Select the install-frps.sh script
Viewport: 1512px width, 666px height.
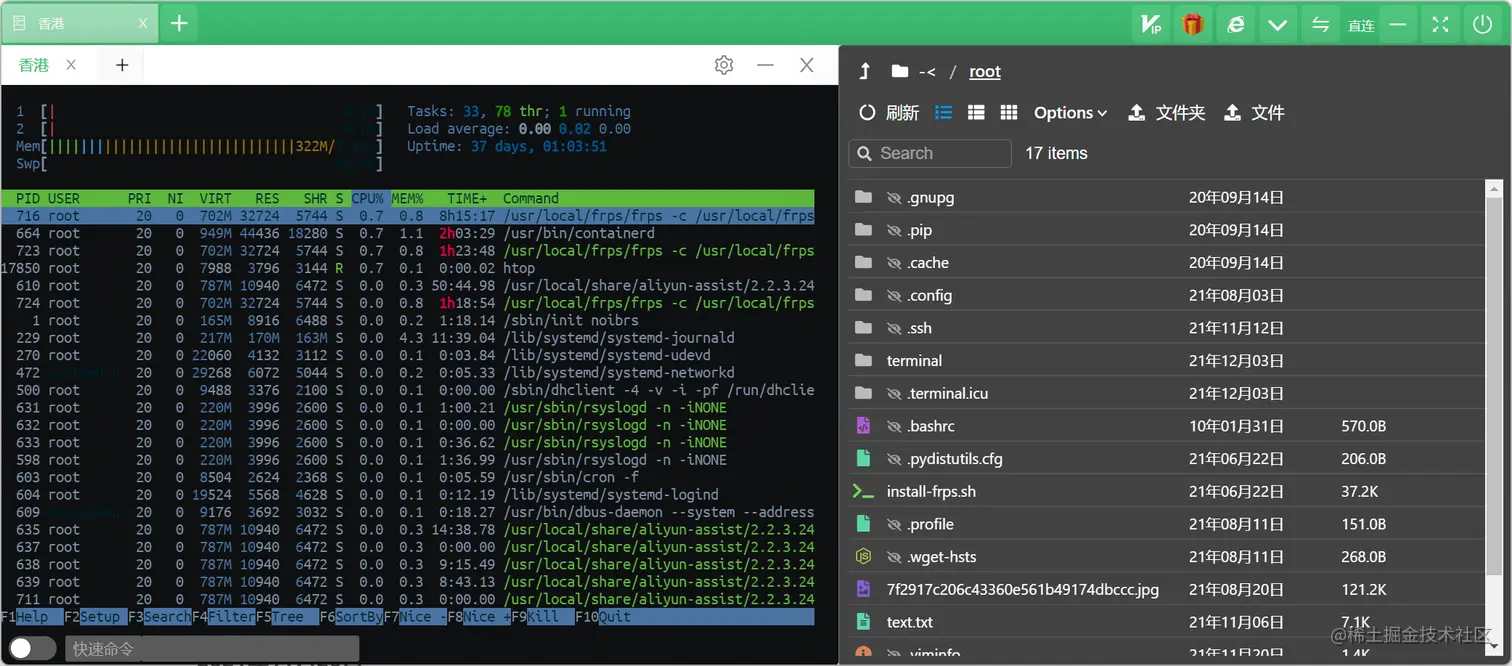1166,491
